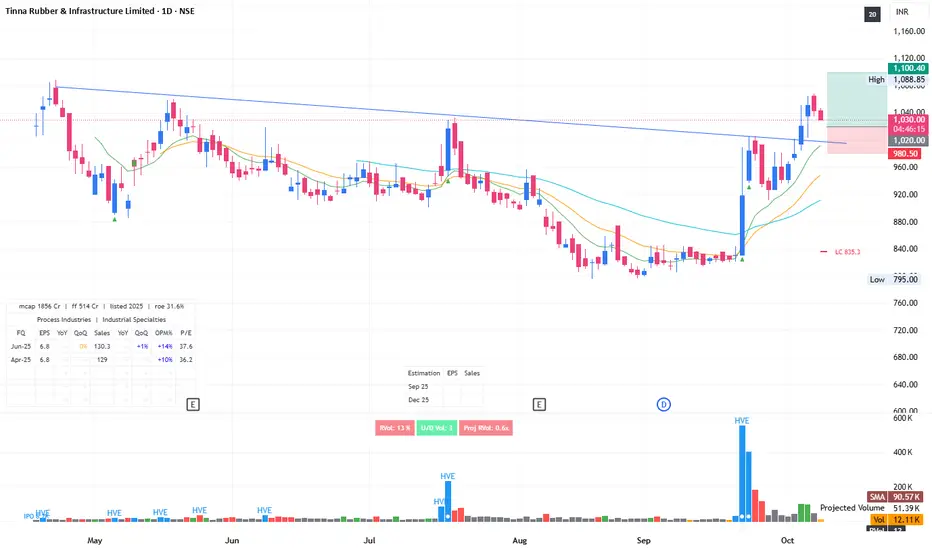932x550 pixels.
Task: Click the Process Industries sector text
Action: click(x=64, y=319)
